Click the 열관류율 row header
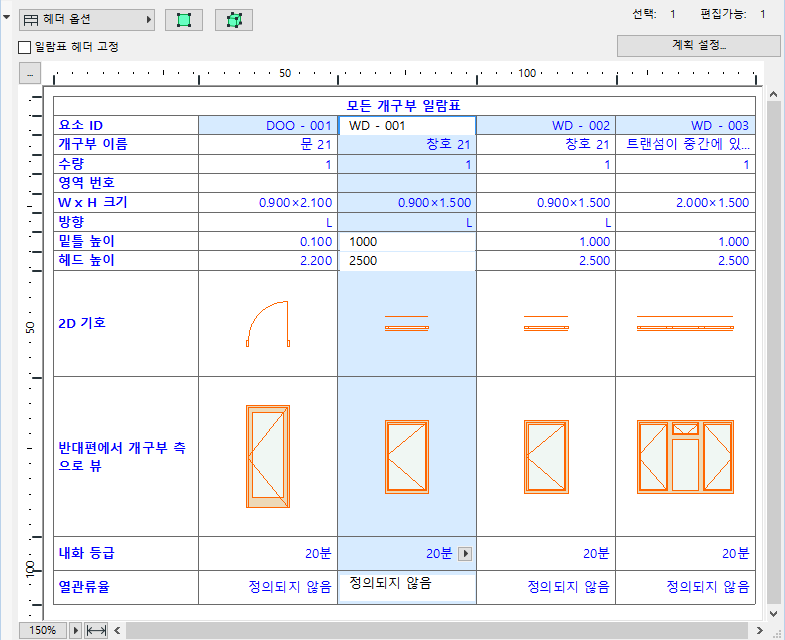The image size is (785, 640). point(126,587)
